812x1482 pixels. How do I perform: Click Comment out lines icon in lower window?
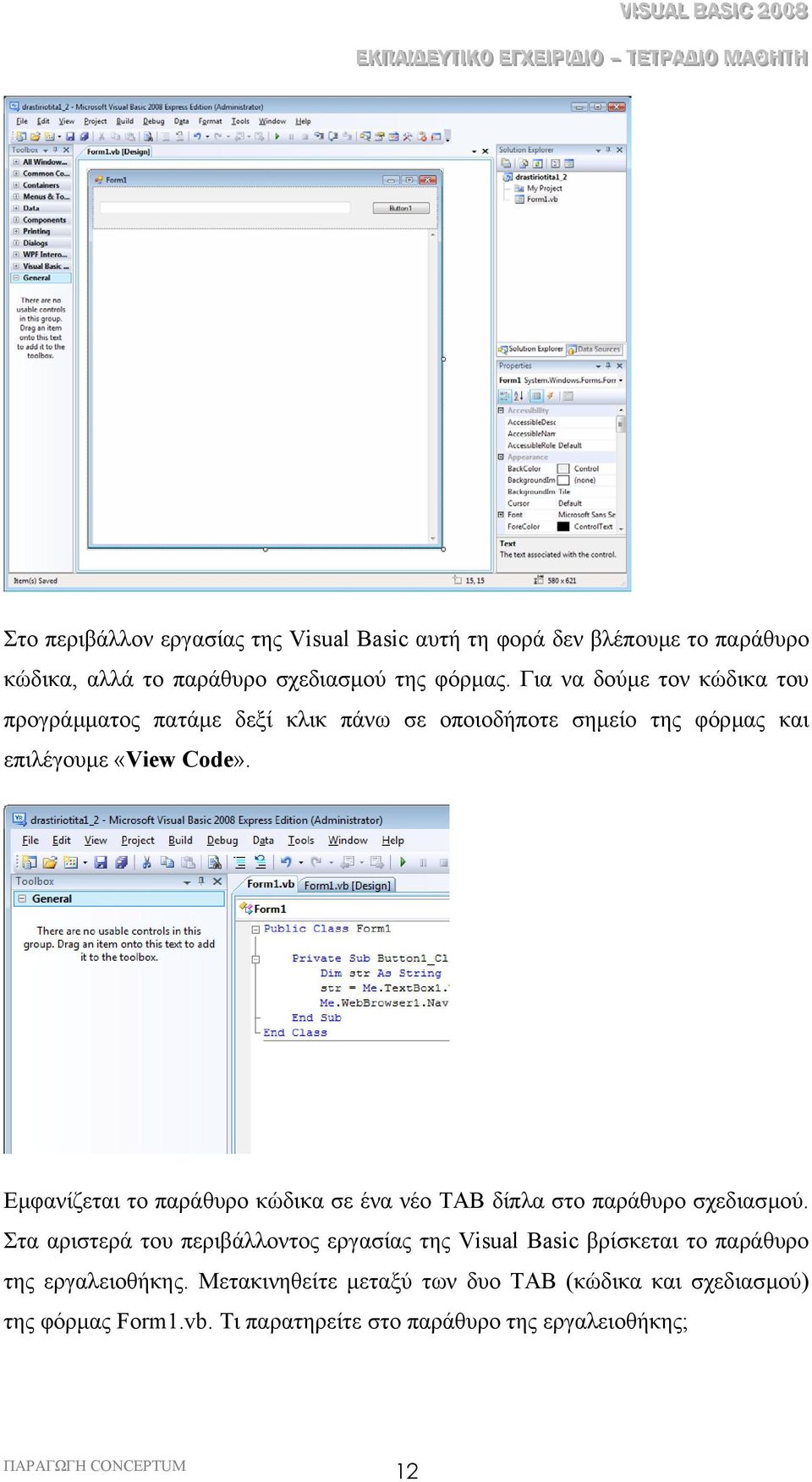coord(240,862)
